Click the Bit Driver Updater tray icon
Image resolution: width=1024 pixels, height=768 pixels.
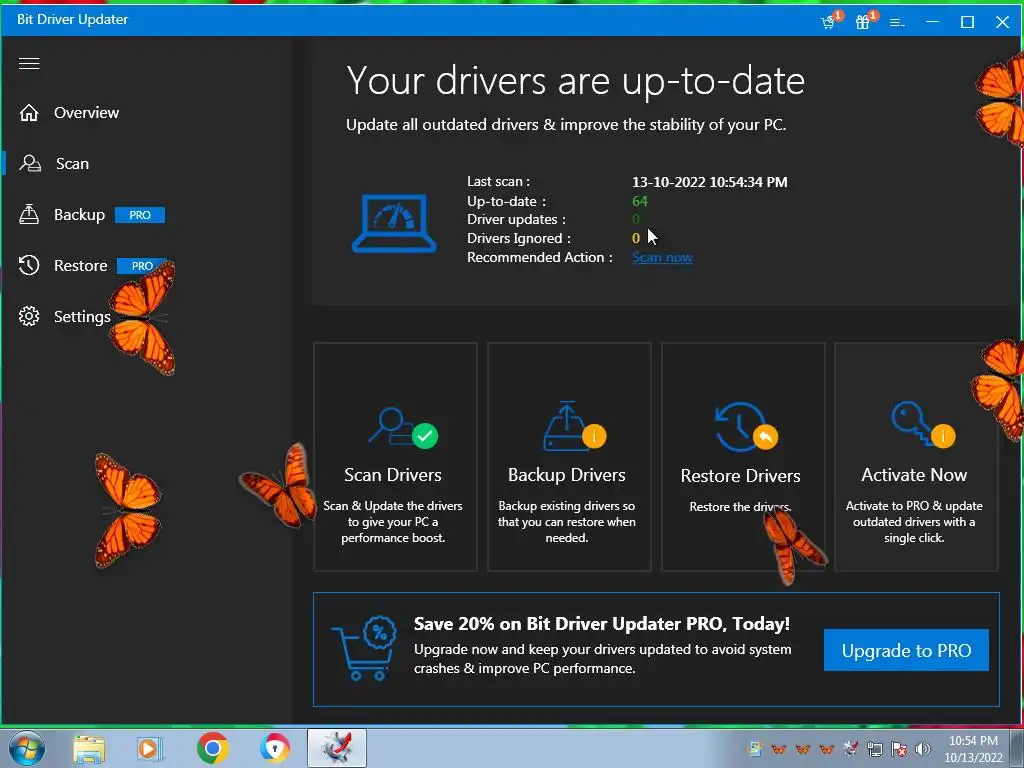850,748
